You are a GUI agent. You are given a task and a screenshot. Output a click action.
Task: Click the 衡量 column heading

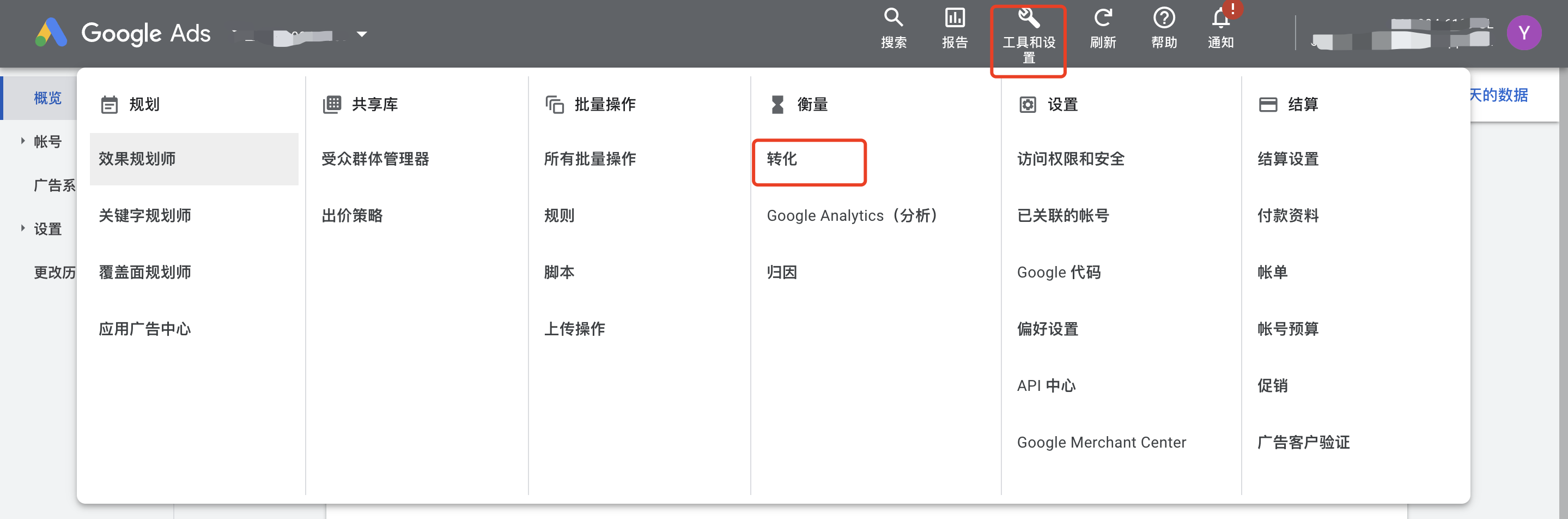(x=813, y=105)
